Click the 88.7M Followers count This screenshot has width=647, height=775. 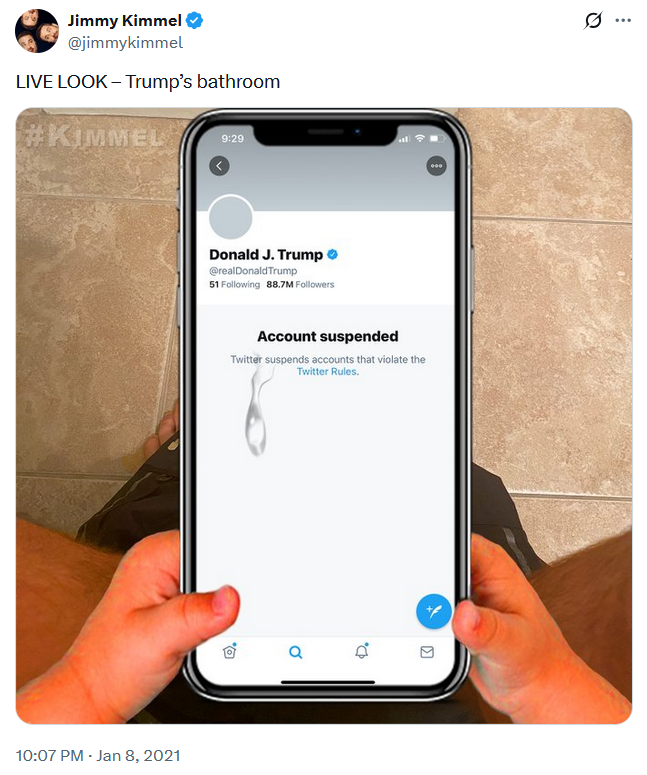[300, 285]
